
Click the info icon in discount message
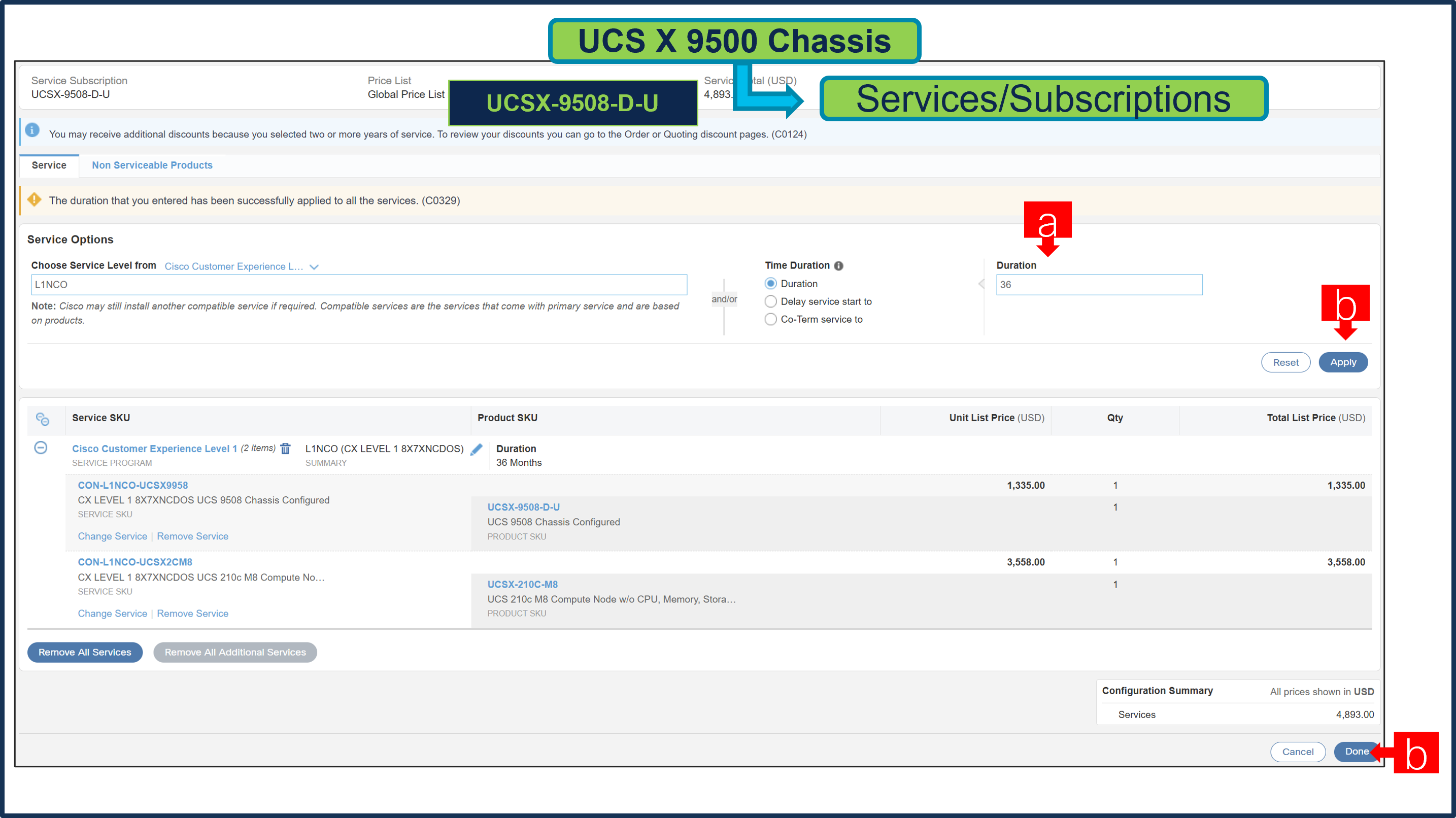coord(32,130)
